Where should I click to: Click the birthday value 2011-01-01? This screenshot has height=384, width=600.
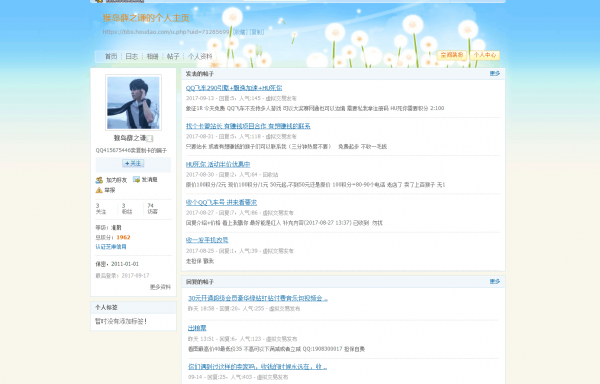[x=125, y=264]
